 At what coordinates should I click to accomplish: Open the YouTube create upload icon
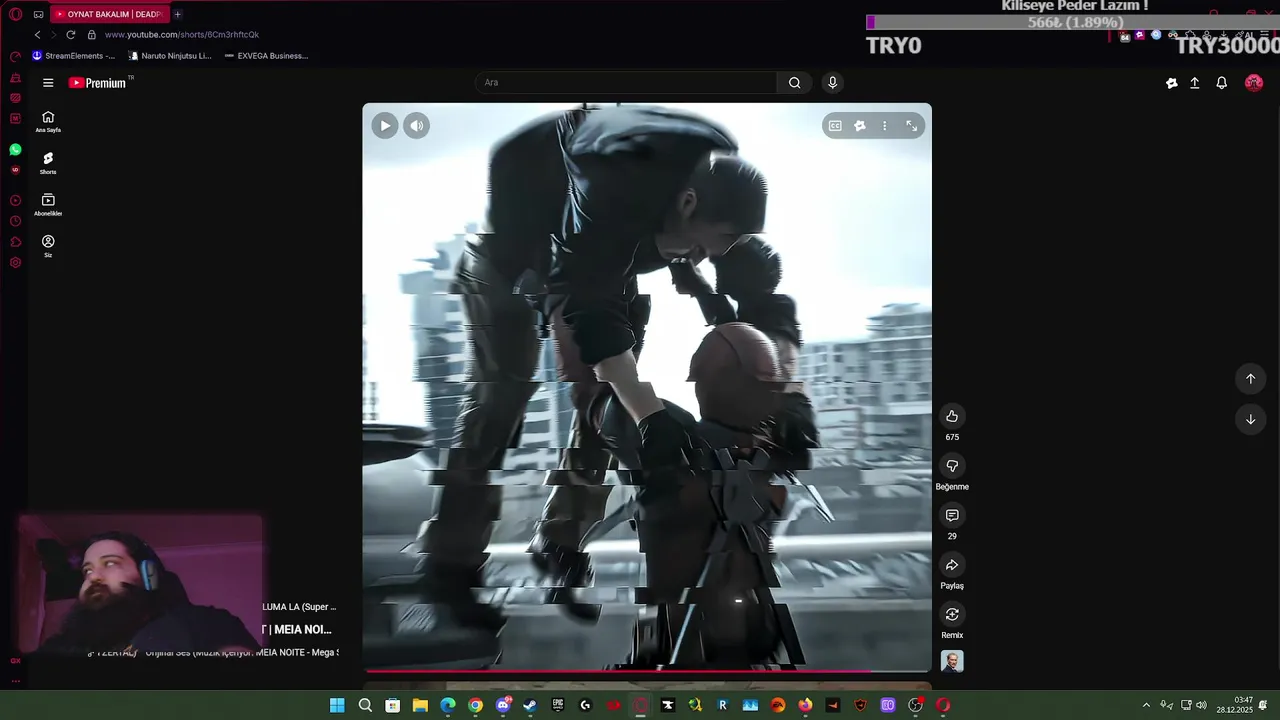point(1194,83)
